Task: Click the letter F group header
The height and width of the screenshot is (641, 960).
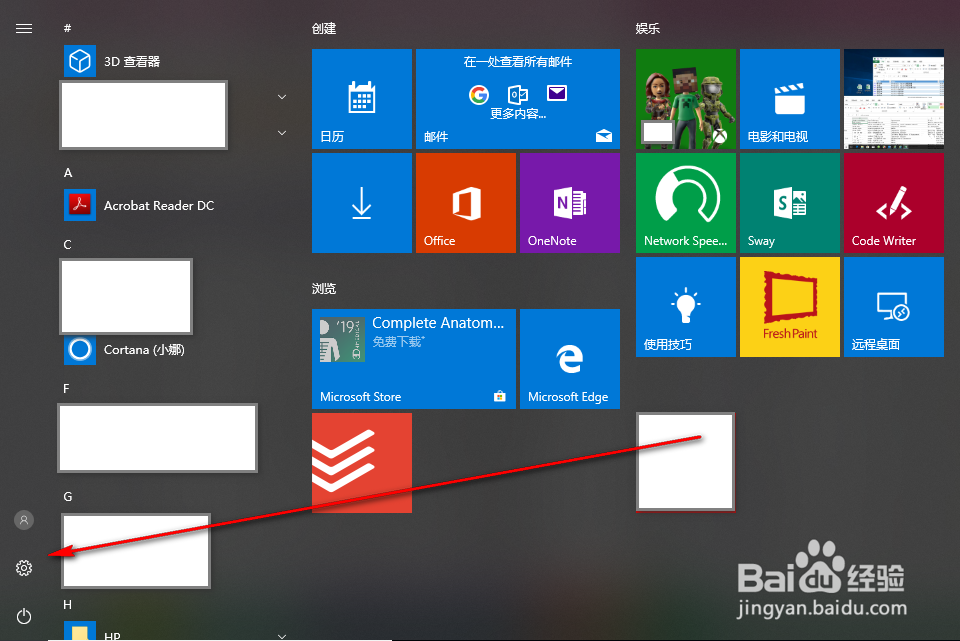Action: [x=66, y=389]
